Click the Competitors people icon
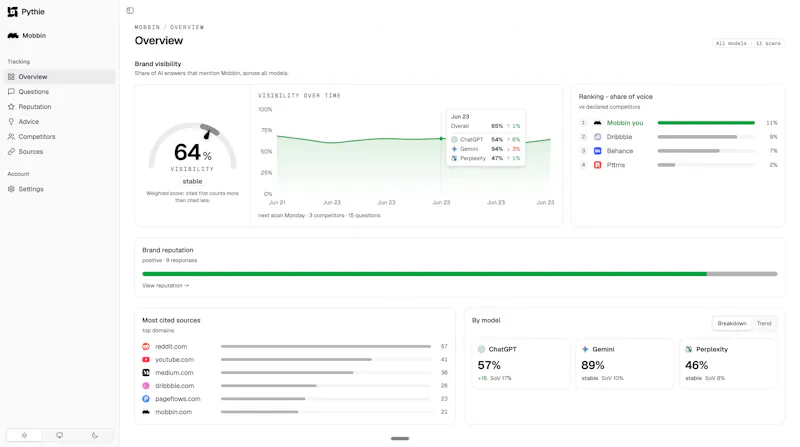Viewport: 800px width, 447px height. point(11,137)
